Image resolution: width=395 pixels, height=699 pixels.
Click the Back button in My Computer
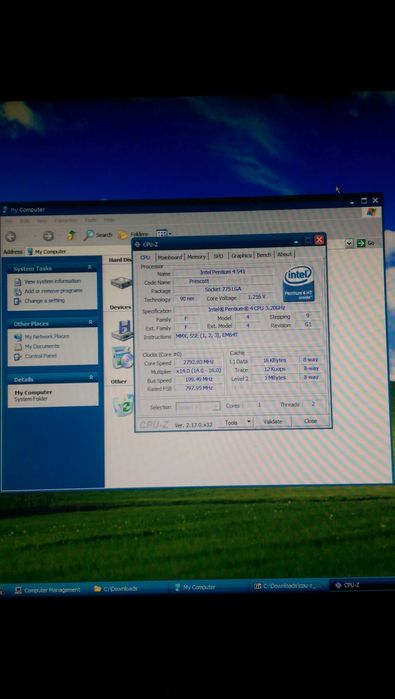[x=11, y=237]
